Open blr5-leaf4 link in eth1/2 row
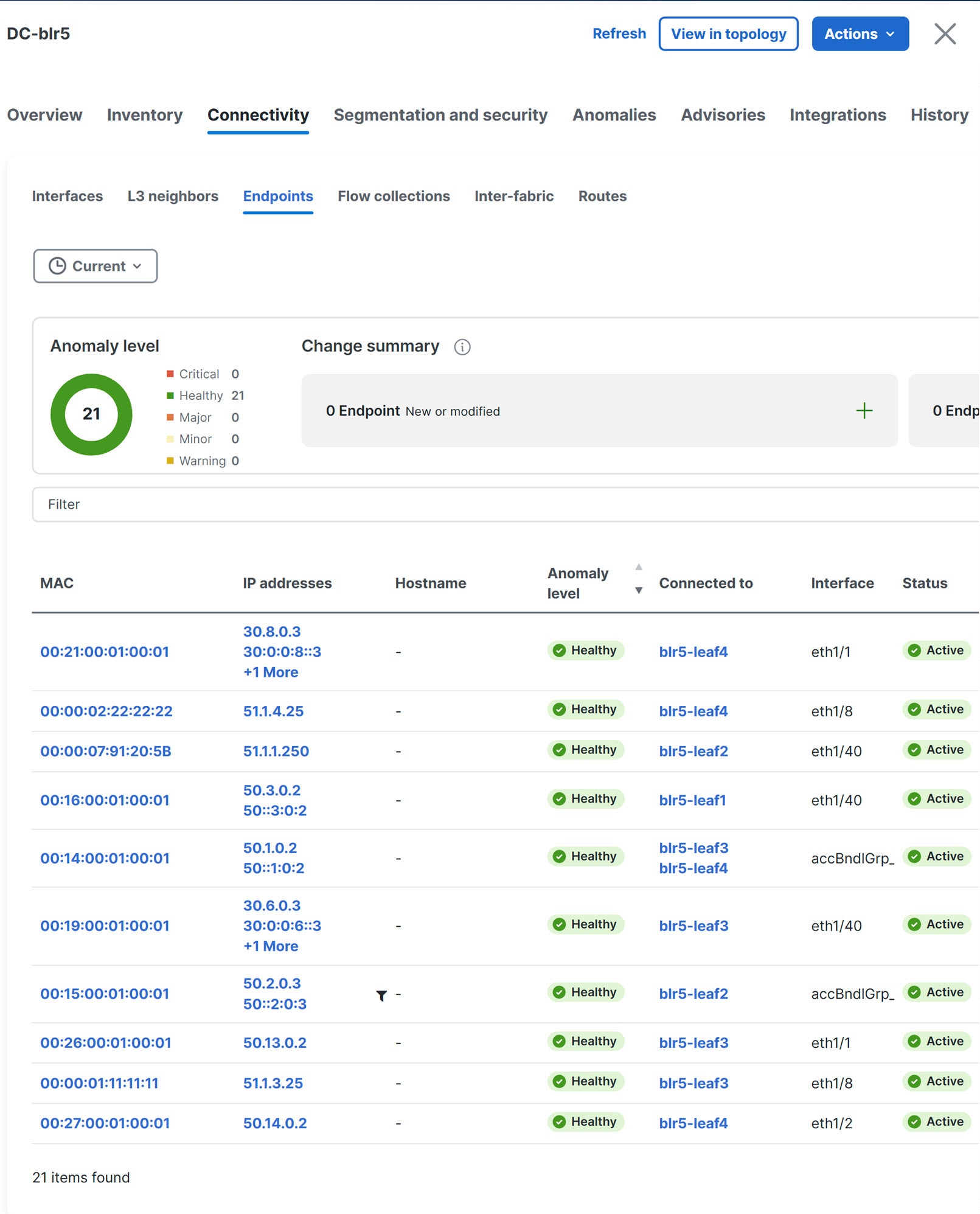This screenshot has height=1214, width=980. click(693, 1123)
